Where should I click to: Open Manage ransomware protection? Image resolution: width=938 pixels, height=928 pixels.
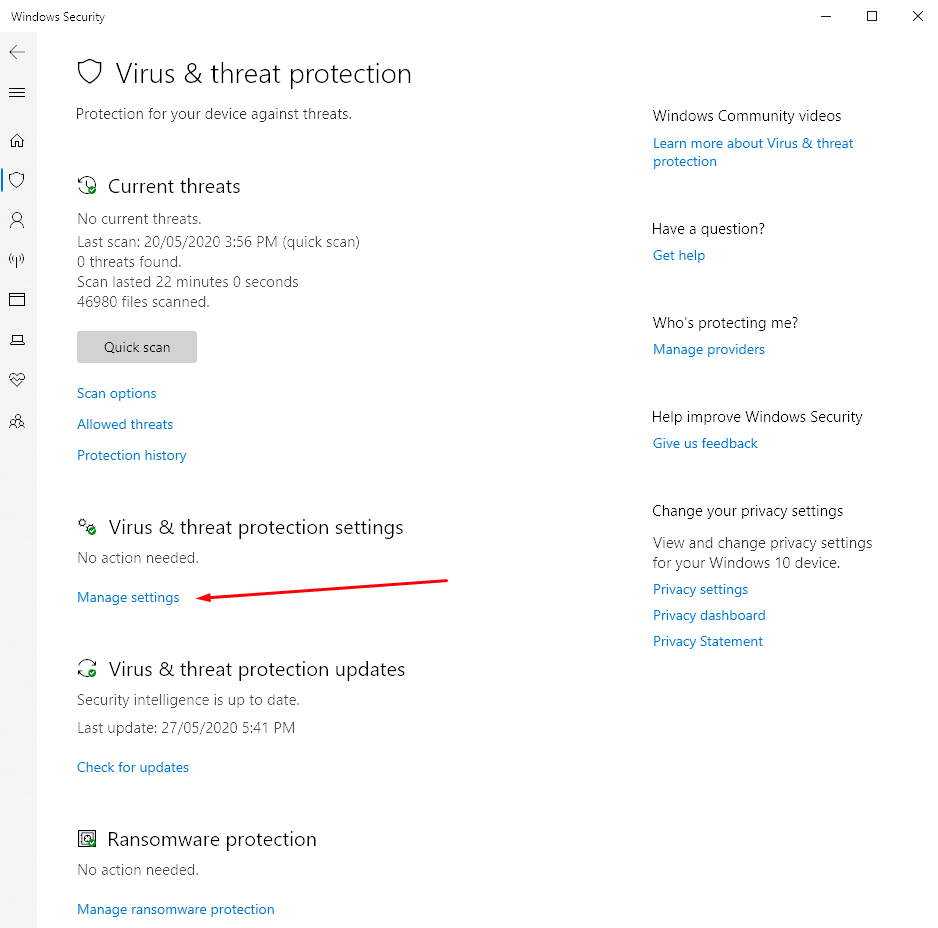[x=176, y=909]
